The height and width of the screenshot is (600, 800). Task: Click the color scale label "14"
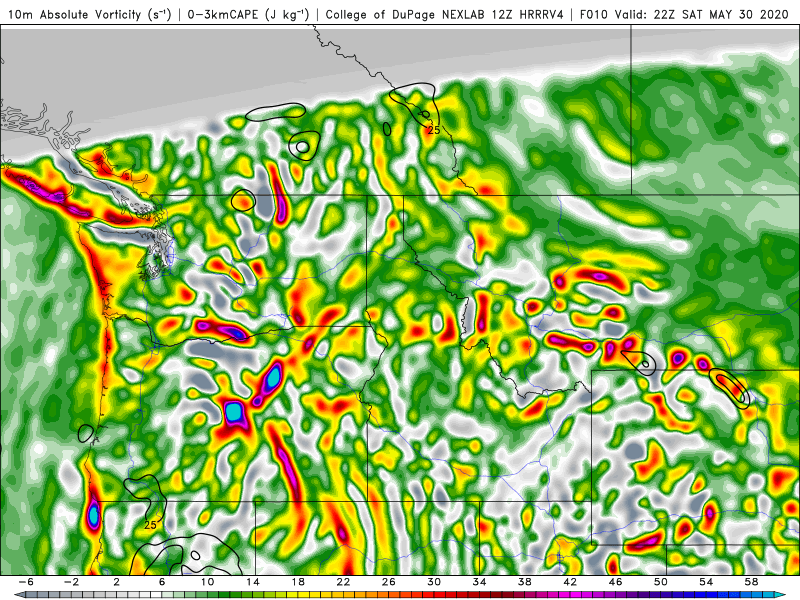253,582
